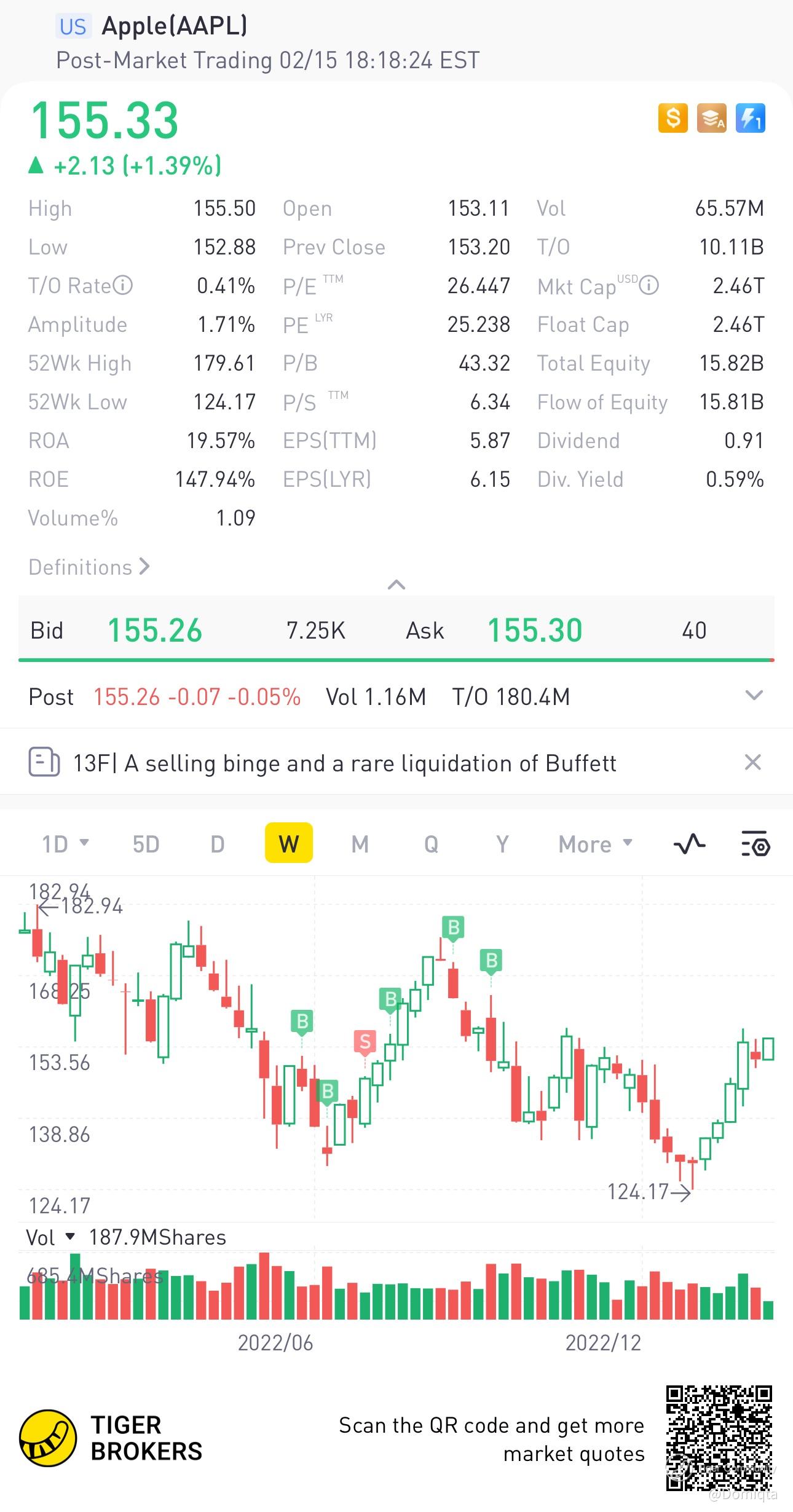The height and width of the screenshot is (1512, 793).
Task: Open the Vol indicator dropdown
Action: click(x=50, y=1237)
